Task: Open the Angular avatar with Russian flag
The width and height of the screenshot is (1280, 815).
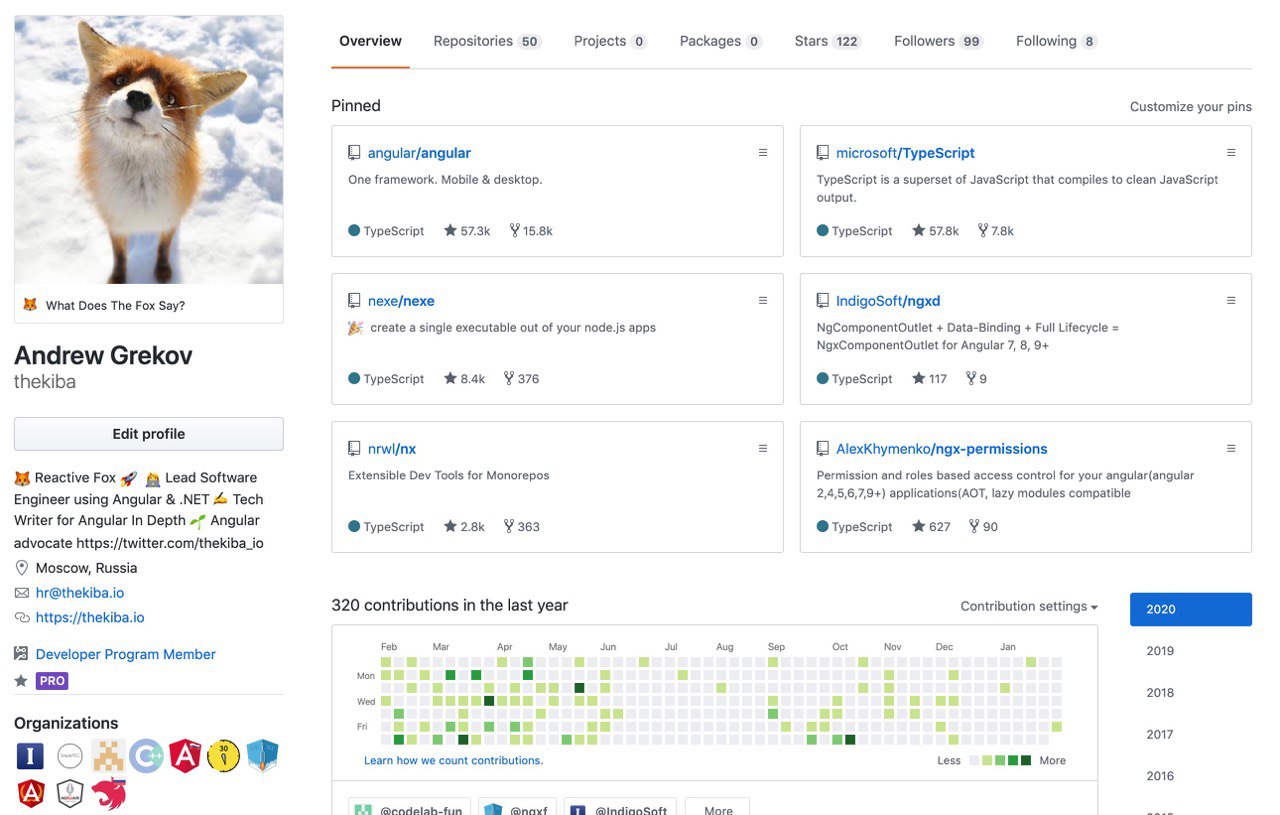Action: coord(185,756)
